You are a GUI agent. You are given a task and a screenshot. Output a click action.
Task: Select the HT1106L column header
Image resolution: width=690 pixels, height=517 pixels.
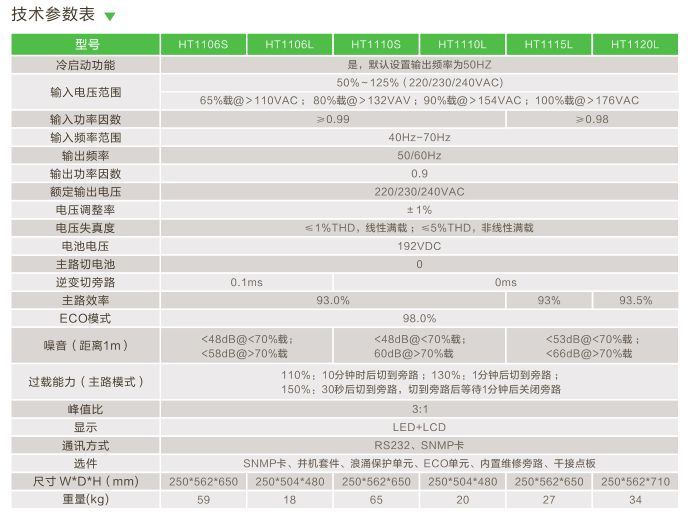pos(289,45)
